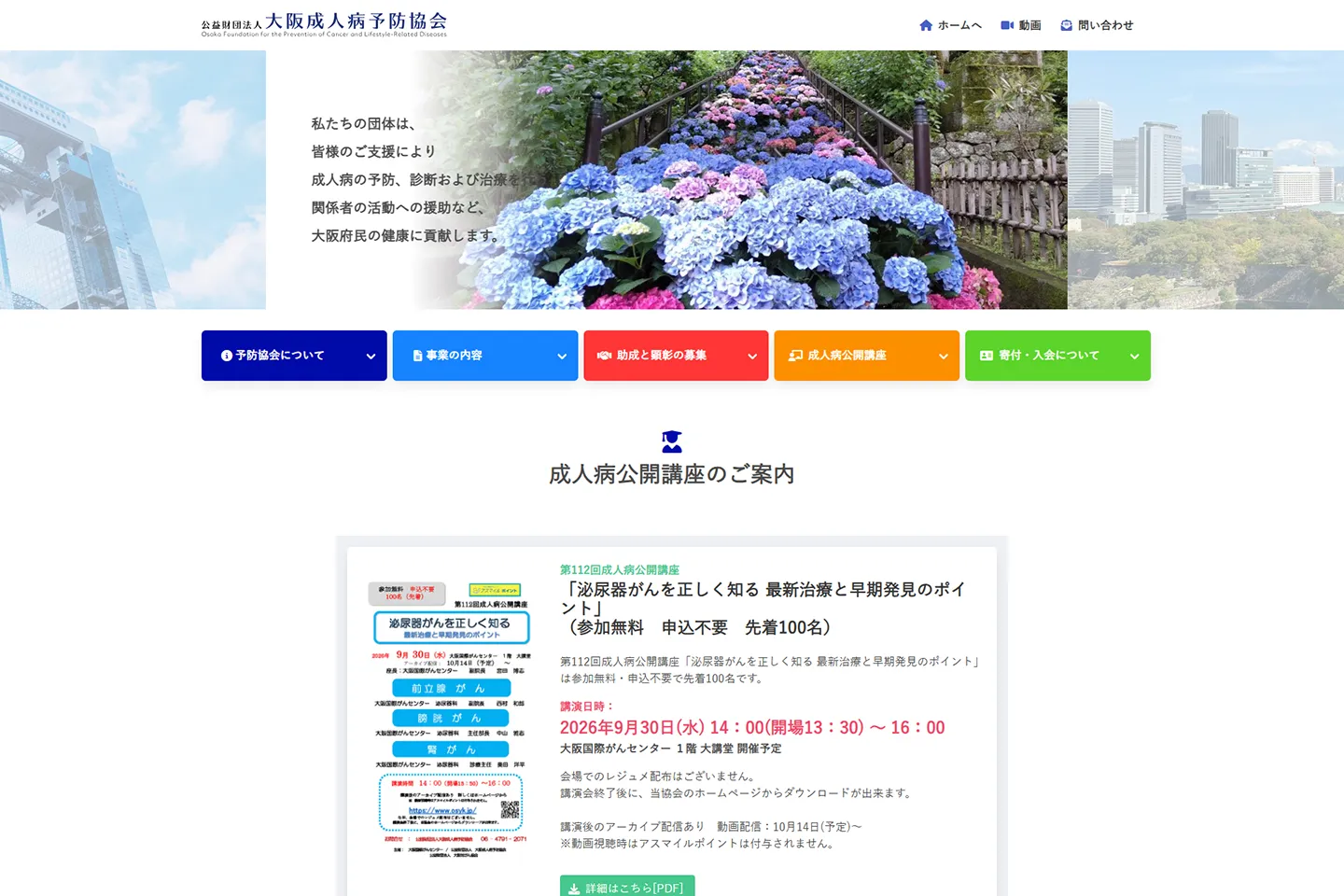
Task: Open the 事業の内容 menu
Action: tap(485, 356)
